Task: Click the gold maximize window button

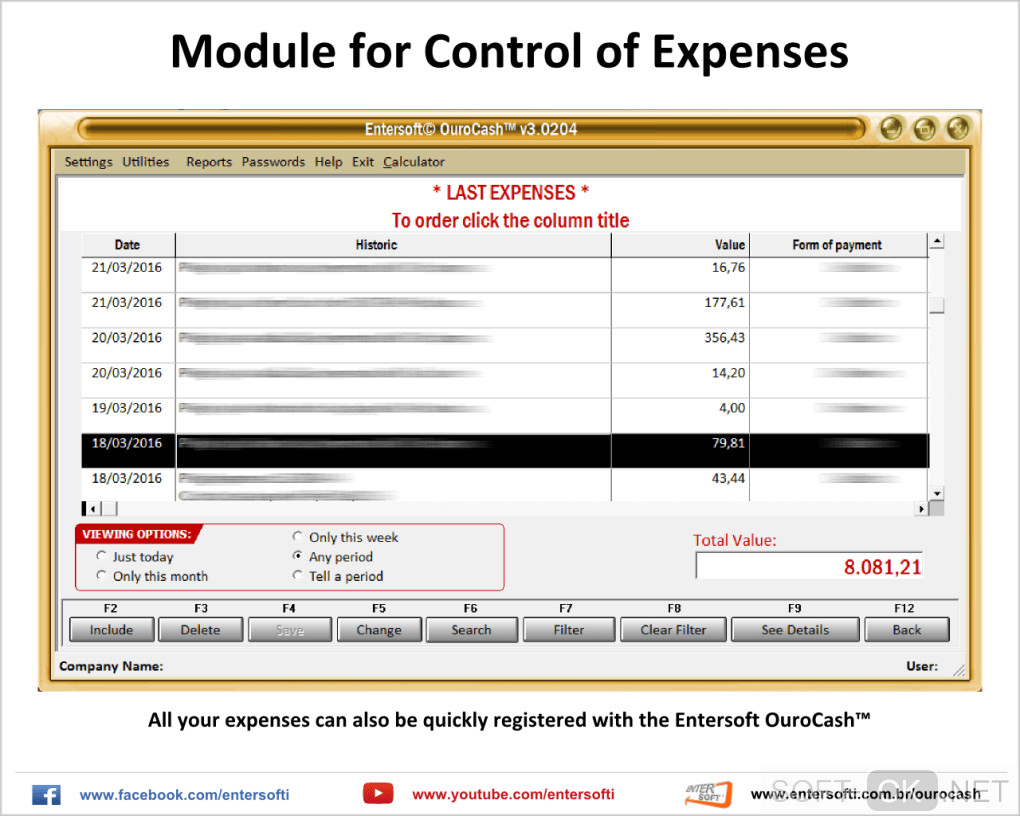Action: pyautogui.click(x=924, y=128)
